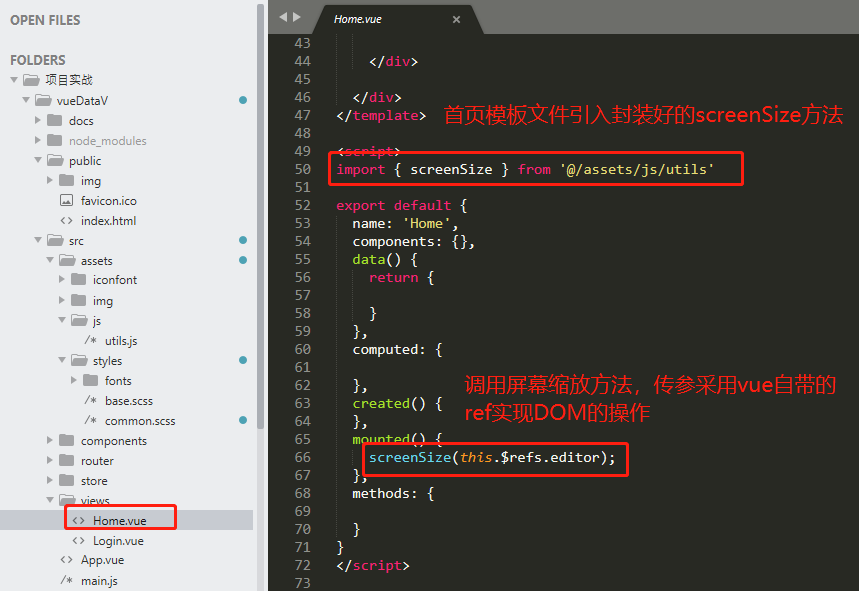Screen dimensions: 859x591
Task: Collapse the styles folder arrow
Action: 62,360
